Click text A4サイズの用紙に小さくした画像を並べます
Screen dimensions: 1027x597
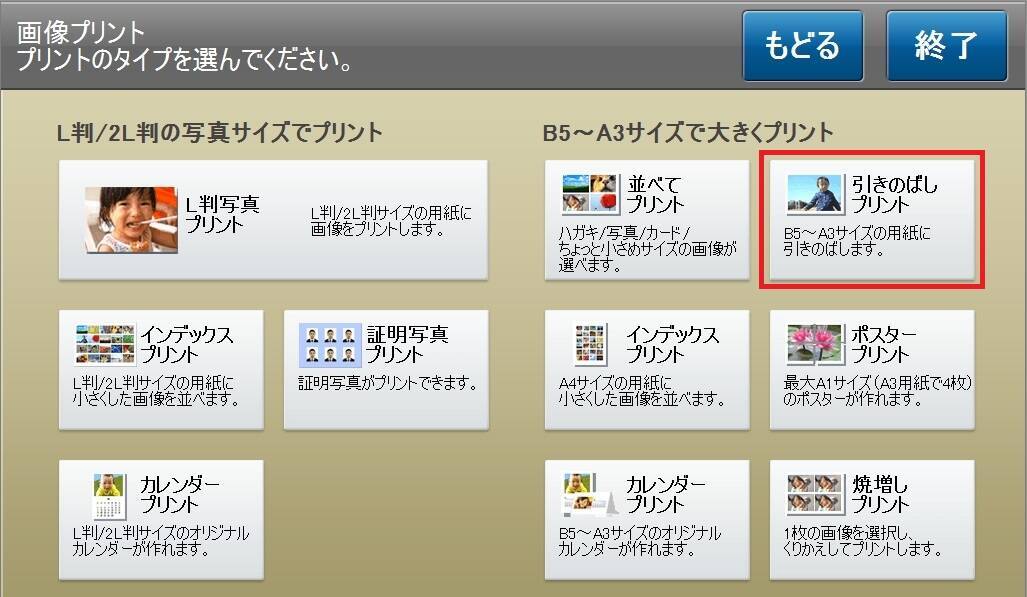[x=641, y=391]
